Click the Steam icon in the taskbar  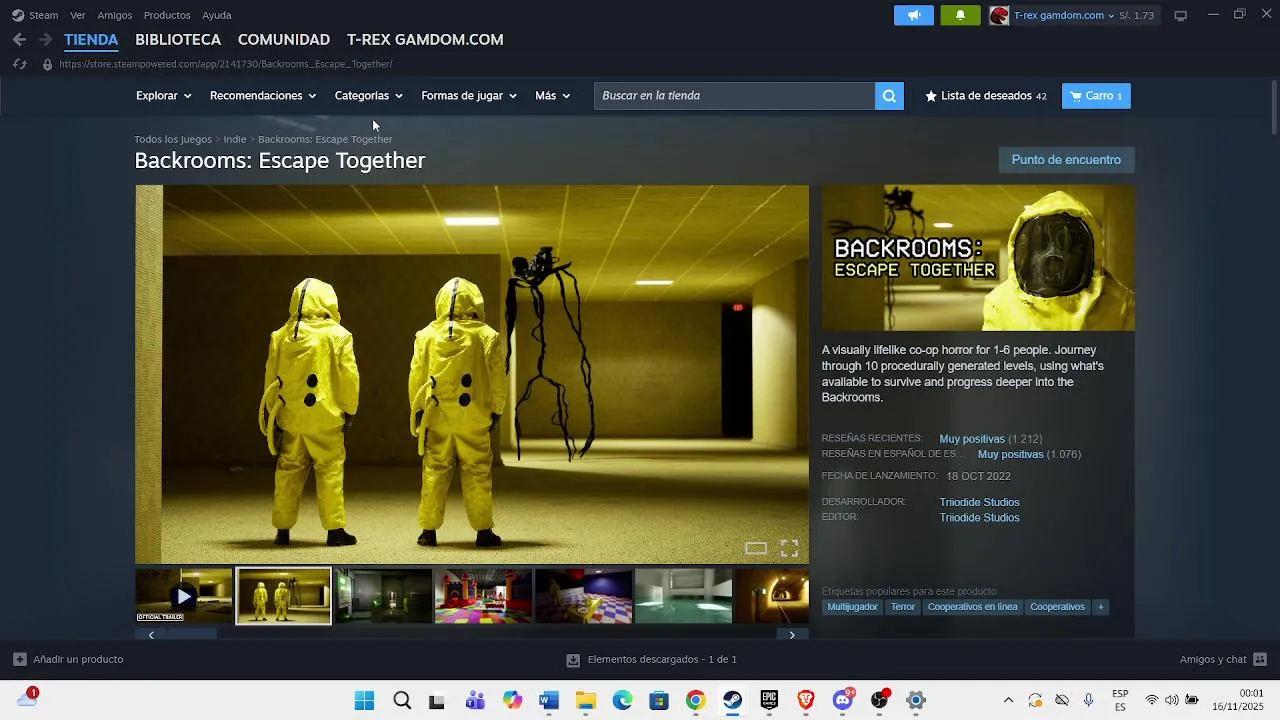click(x=732, y=700)
